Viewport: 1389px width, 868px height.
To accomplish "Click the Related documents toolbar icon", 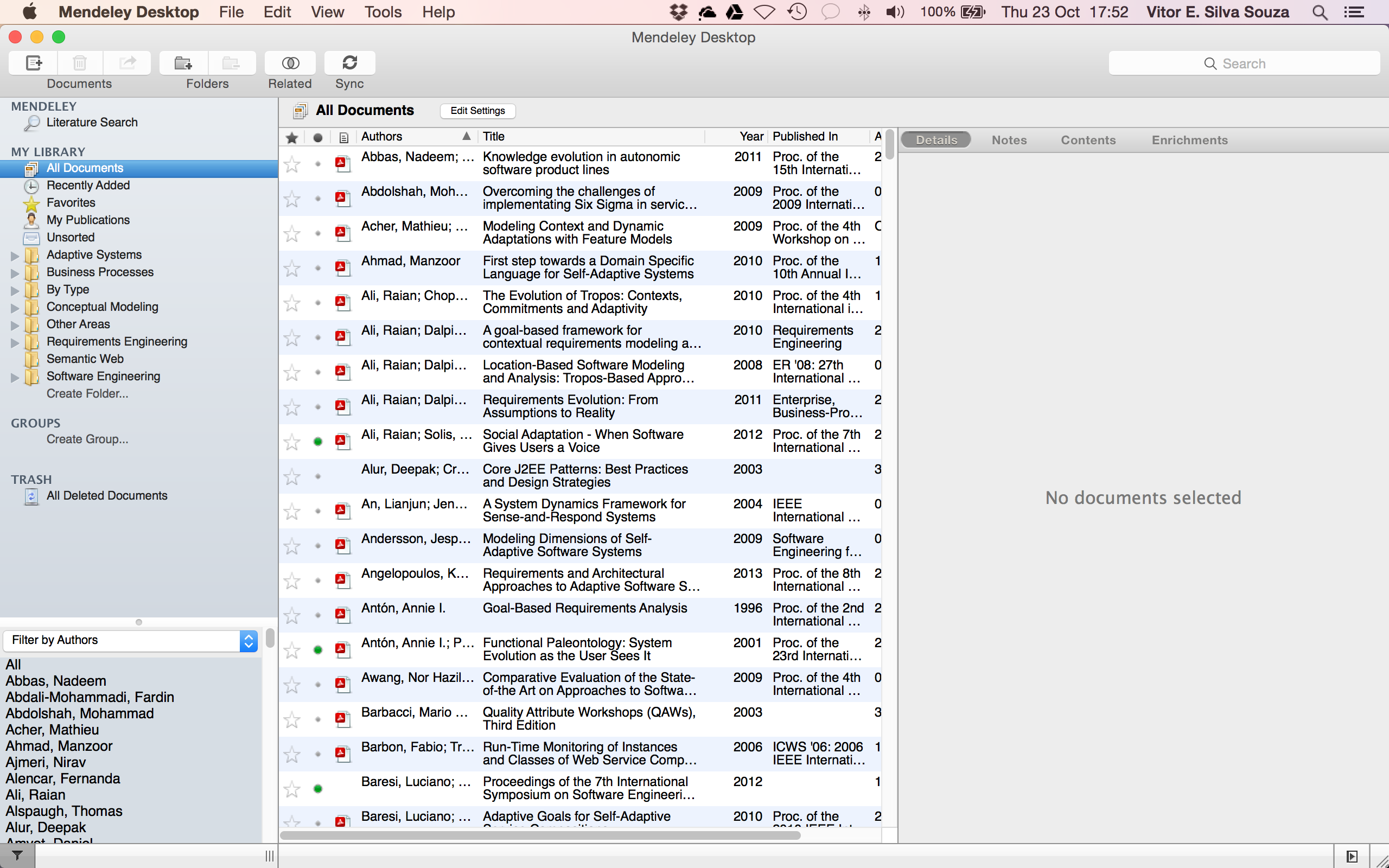I will coord(290,62).
